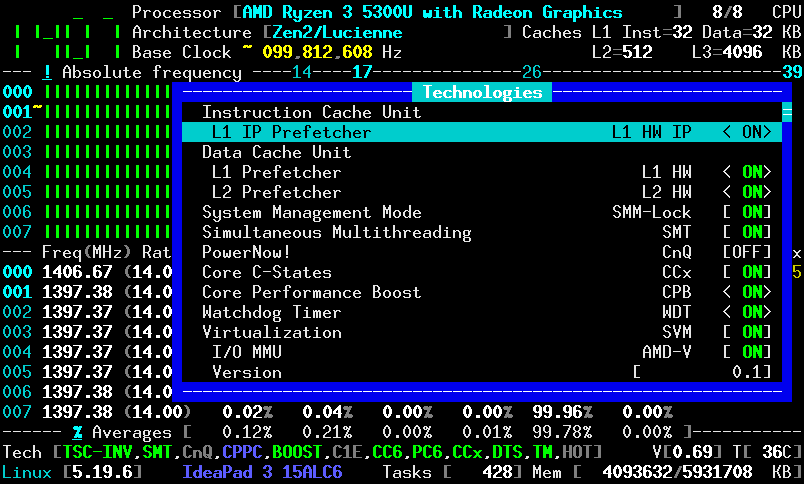Select the L1 Prefetcher row label
The height and width of the screenshot is (484, 804).
[276, 172]
